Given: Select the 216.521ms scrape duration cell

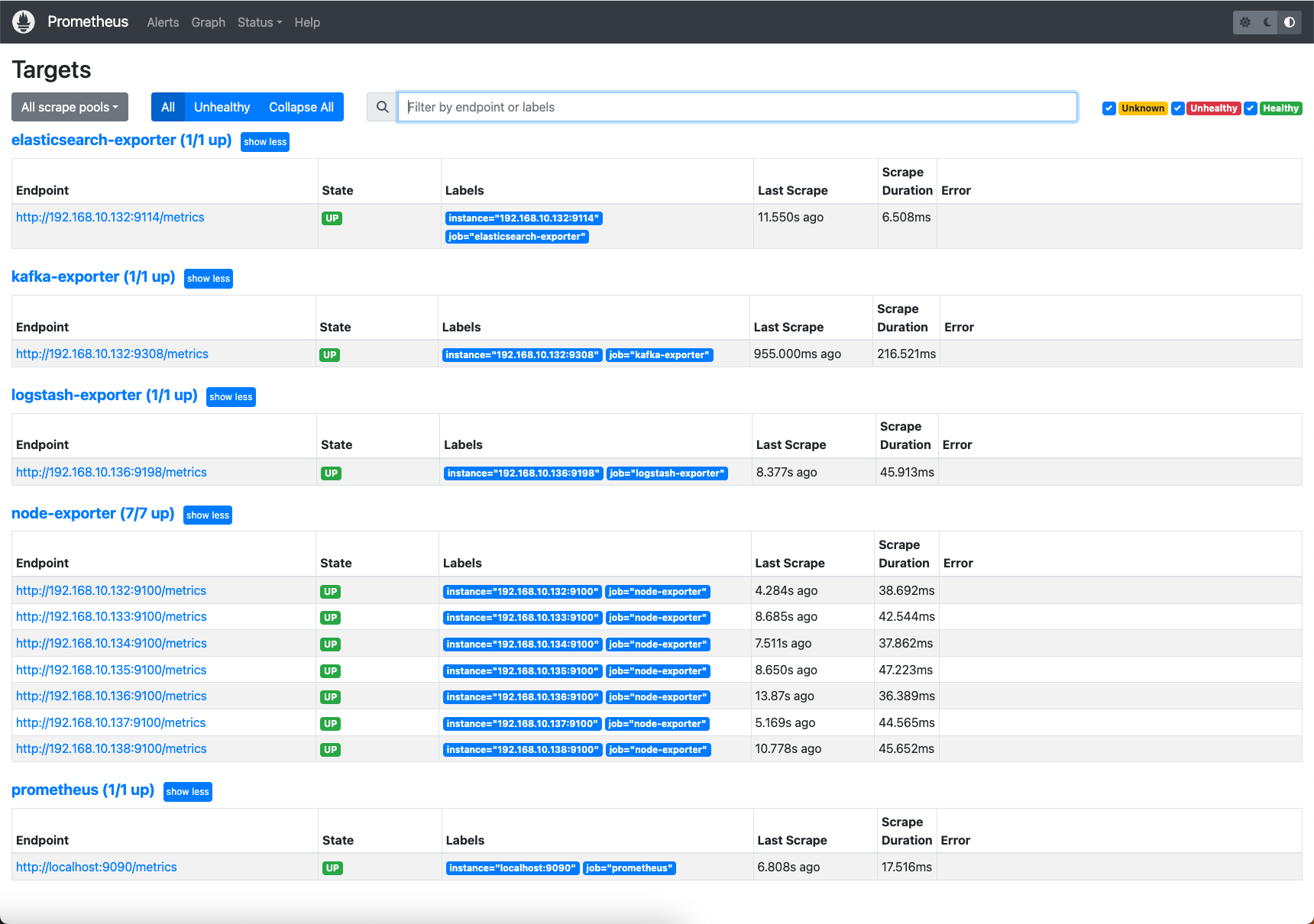Looking at the screenshot, I should [x=906, y=354].
